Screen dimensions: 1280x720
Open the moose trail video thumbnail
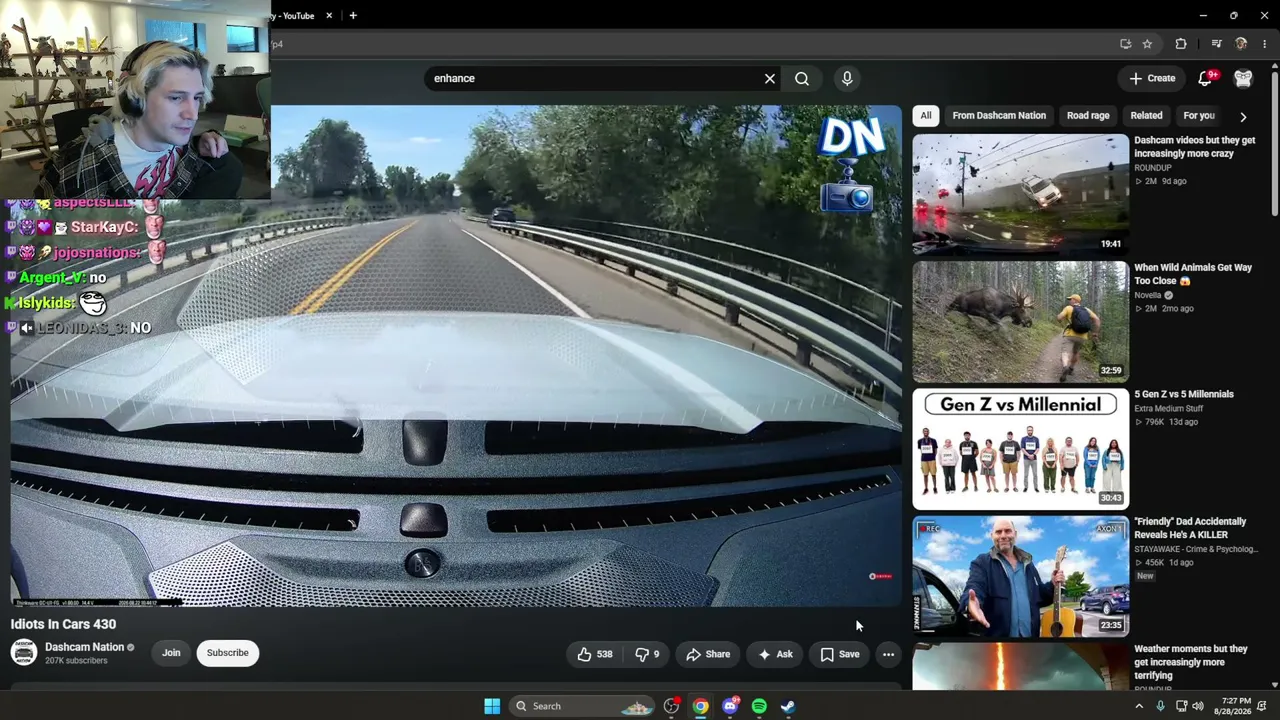[x=1020, y=321]
